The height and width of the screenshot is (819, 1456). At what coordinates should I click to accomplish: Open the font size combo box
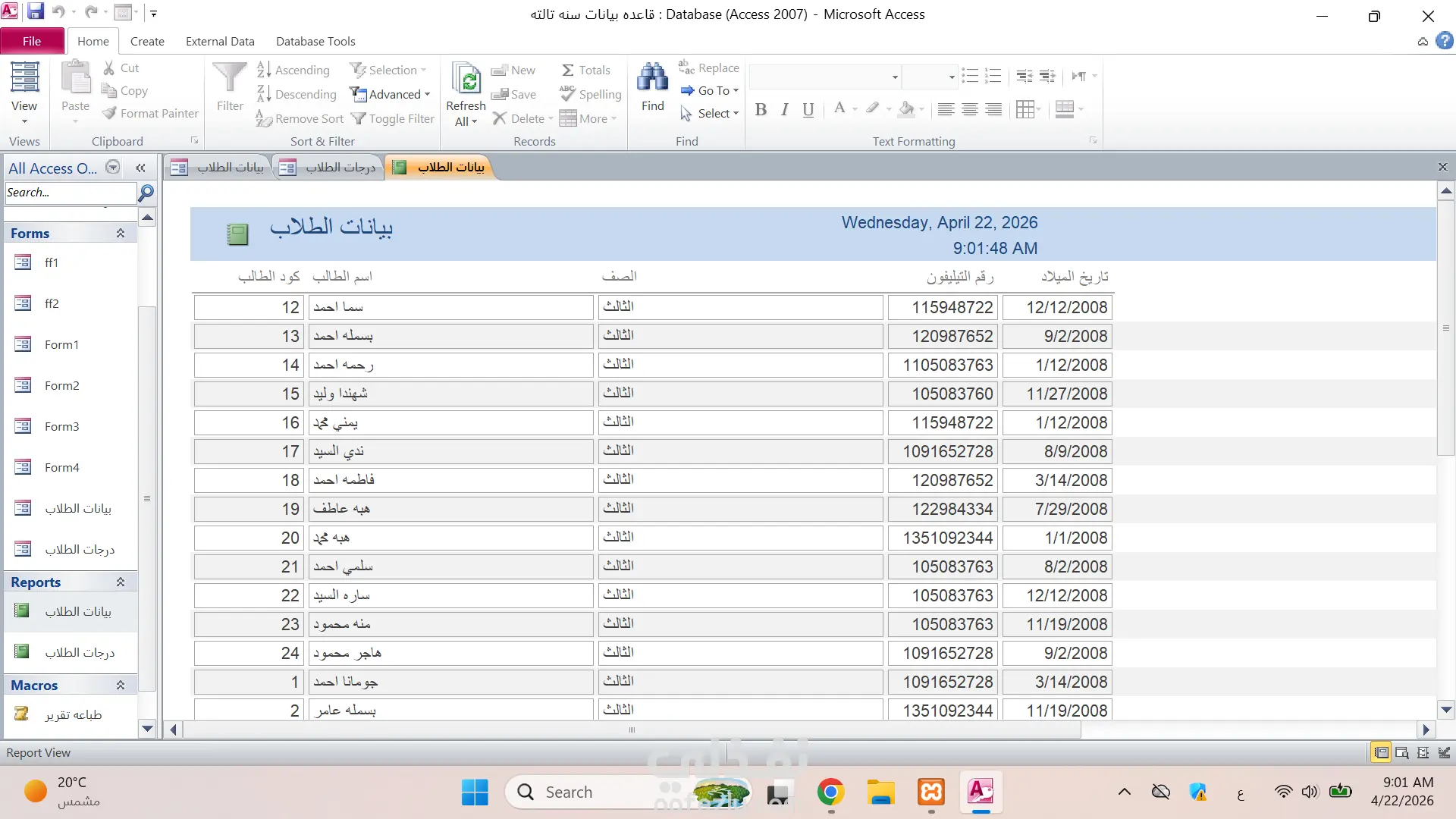(x=930, y=77)
